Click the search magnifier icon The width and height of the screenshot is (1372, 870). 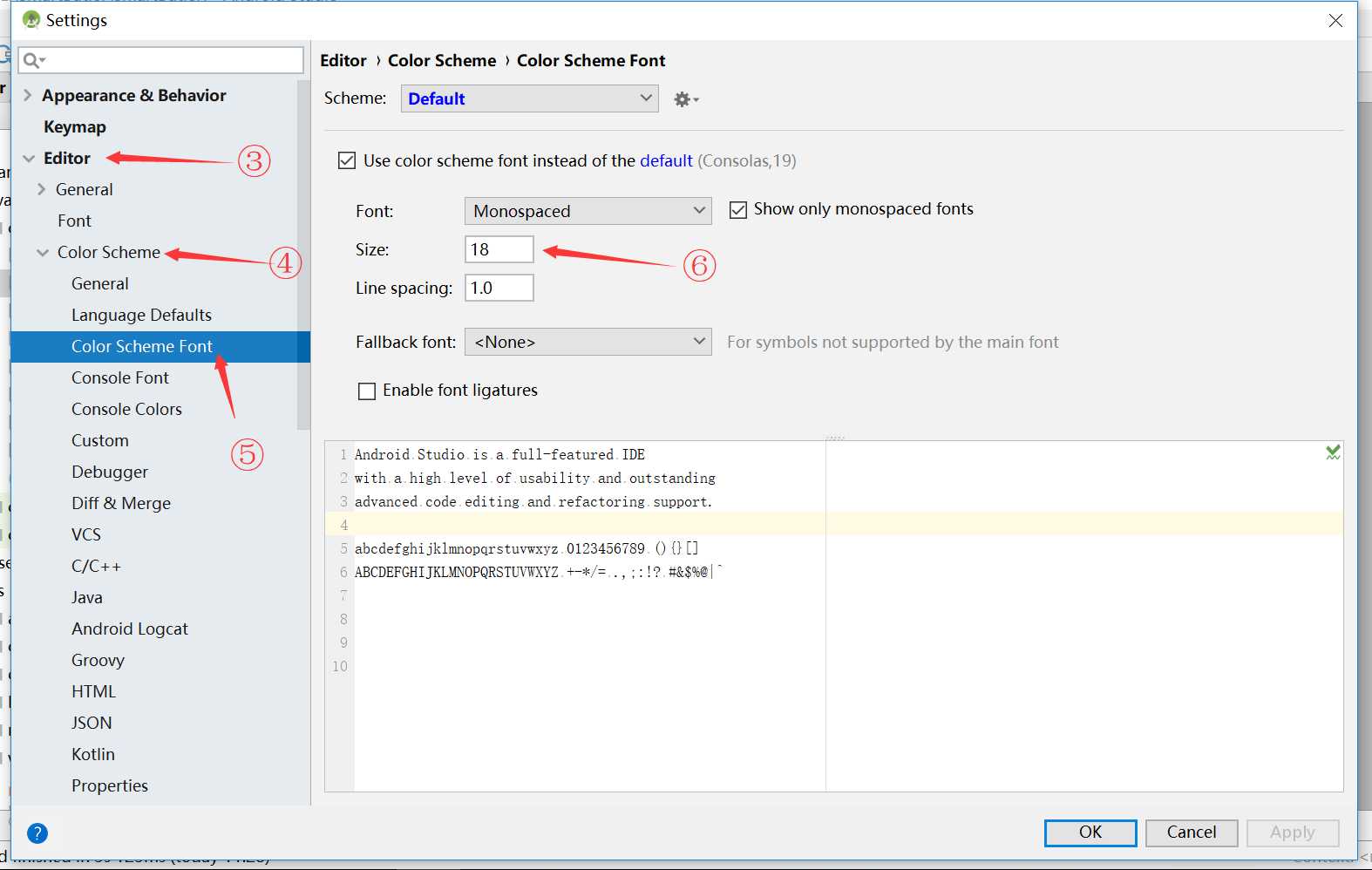point(33,60)
